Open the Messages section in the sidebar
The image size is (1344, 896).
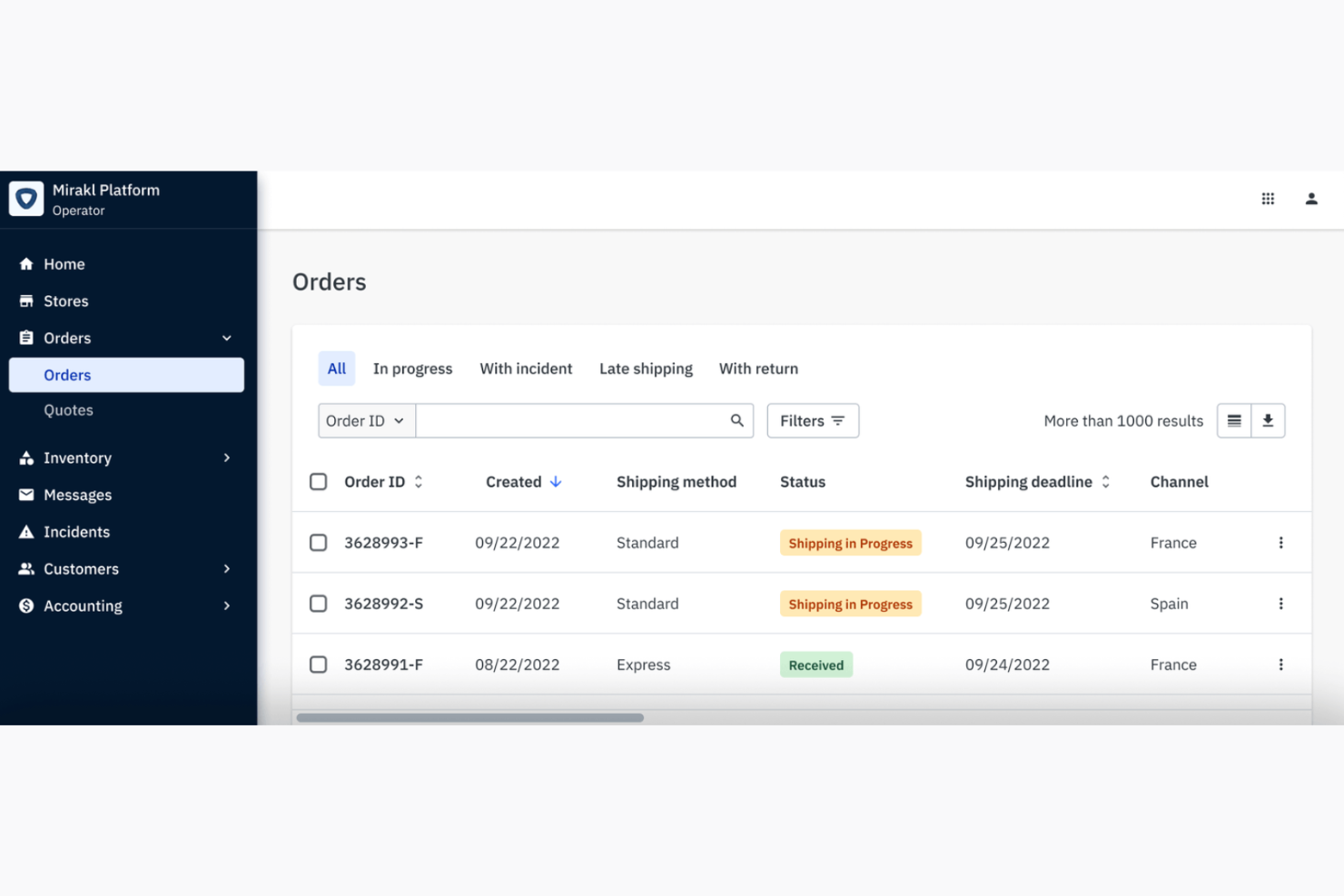(77, 495)
